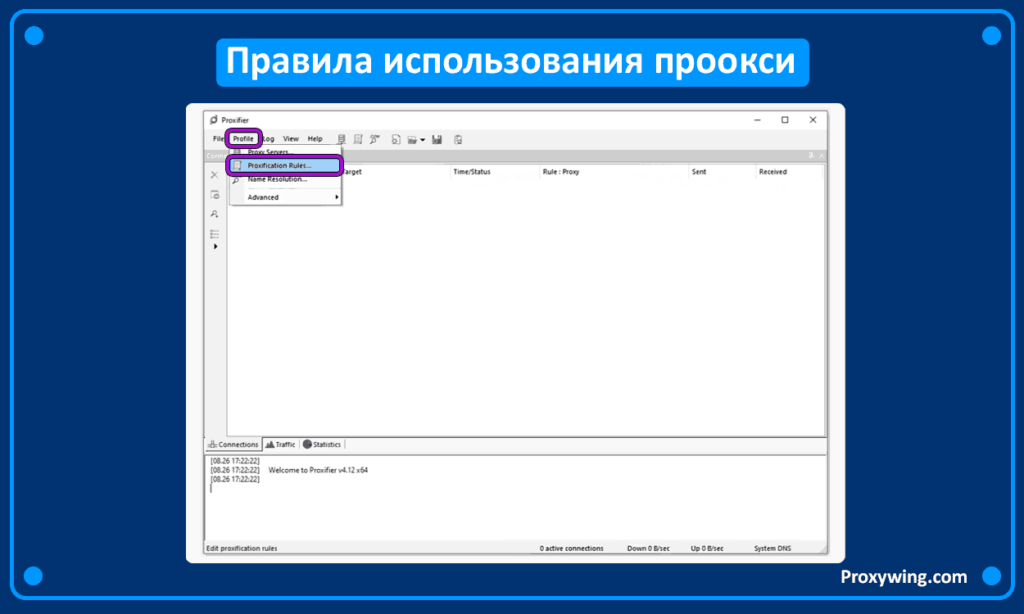Open the Proxy Servers toolbar icon
Image resolution: width=1024 pixels, height=614 pixels.
click(341, 139)
